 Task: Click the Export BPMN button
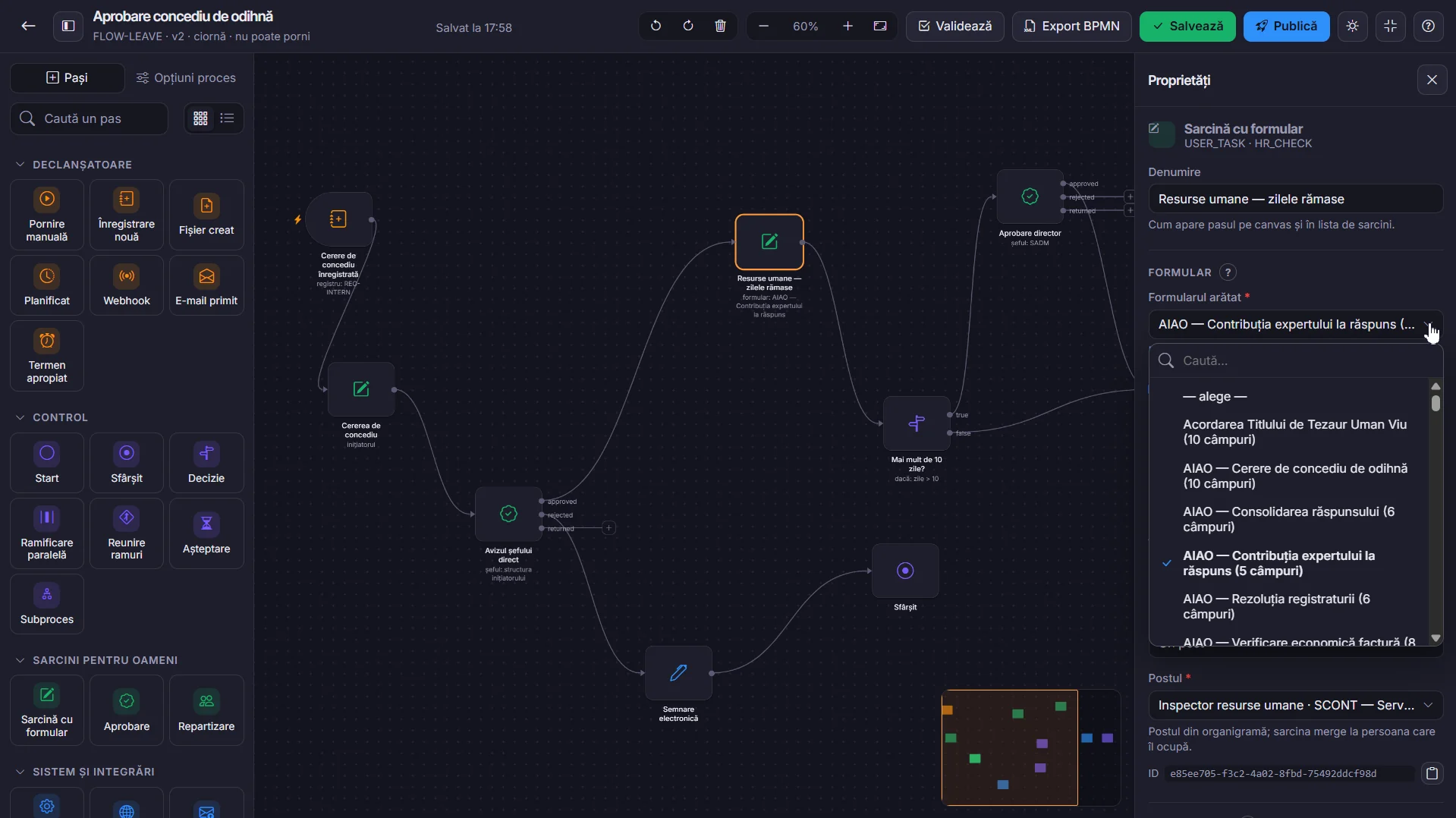[x=1071, y=26]
